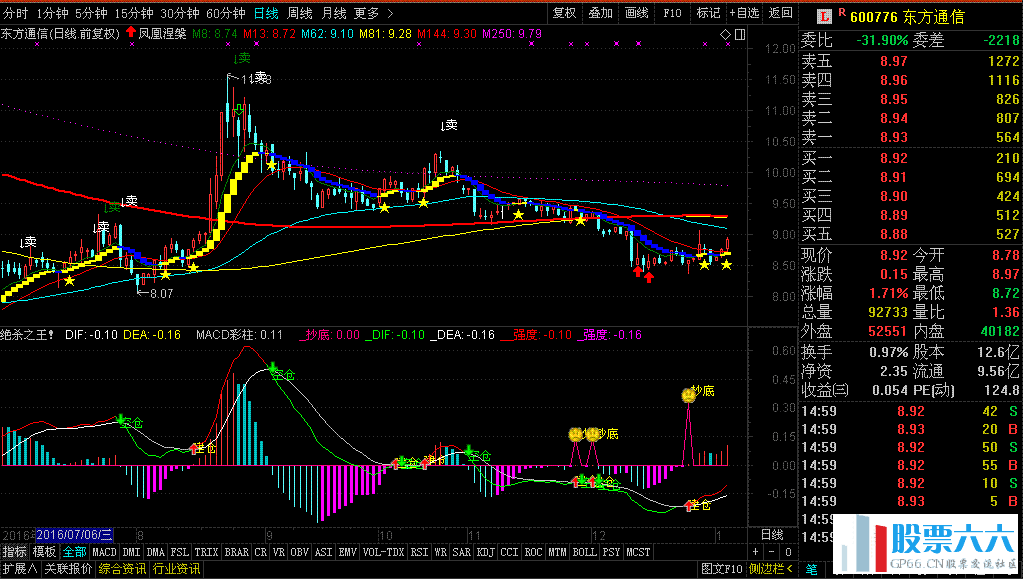Screen dimensions: 1023x579
Task: Click the red arrow before 凤凰涅槃 indicator
Action: pyautogui.click(x=130, y=33)
